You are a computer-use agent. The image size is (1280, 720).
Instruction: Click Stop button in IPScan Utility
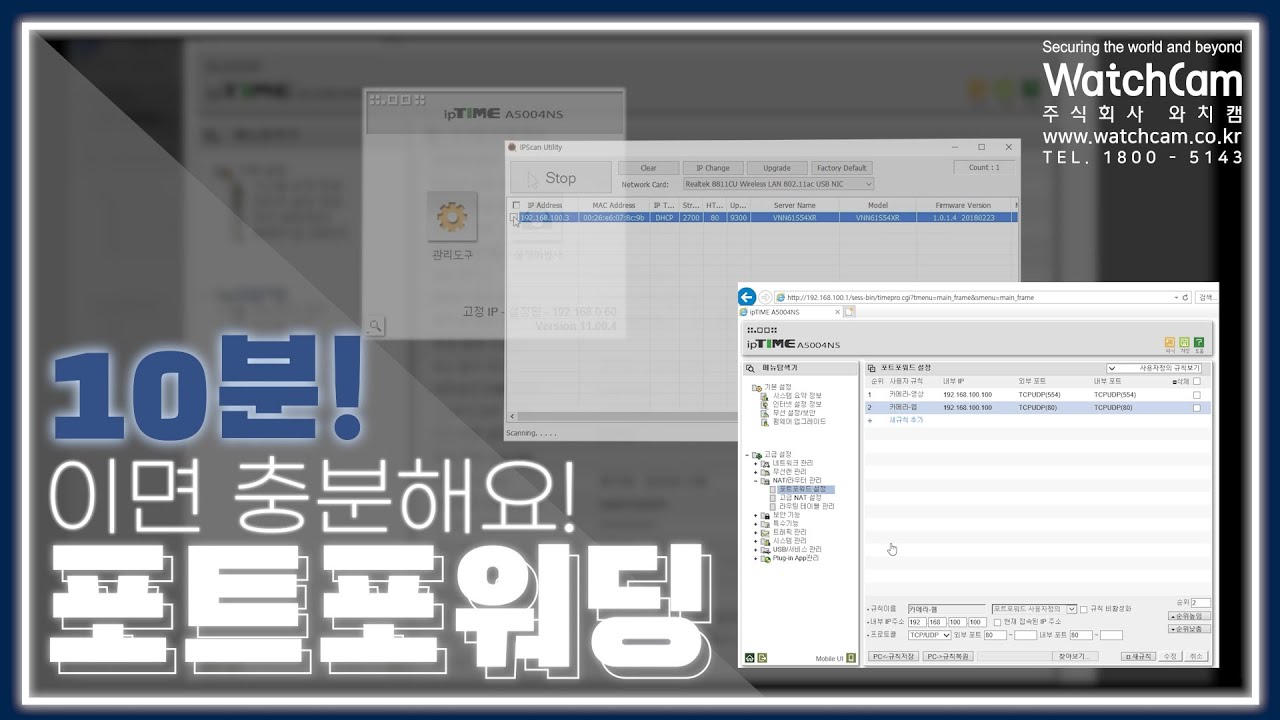(560, 178)
